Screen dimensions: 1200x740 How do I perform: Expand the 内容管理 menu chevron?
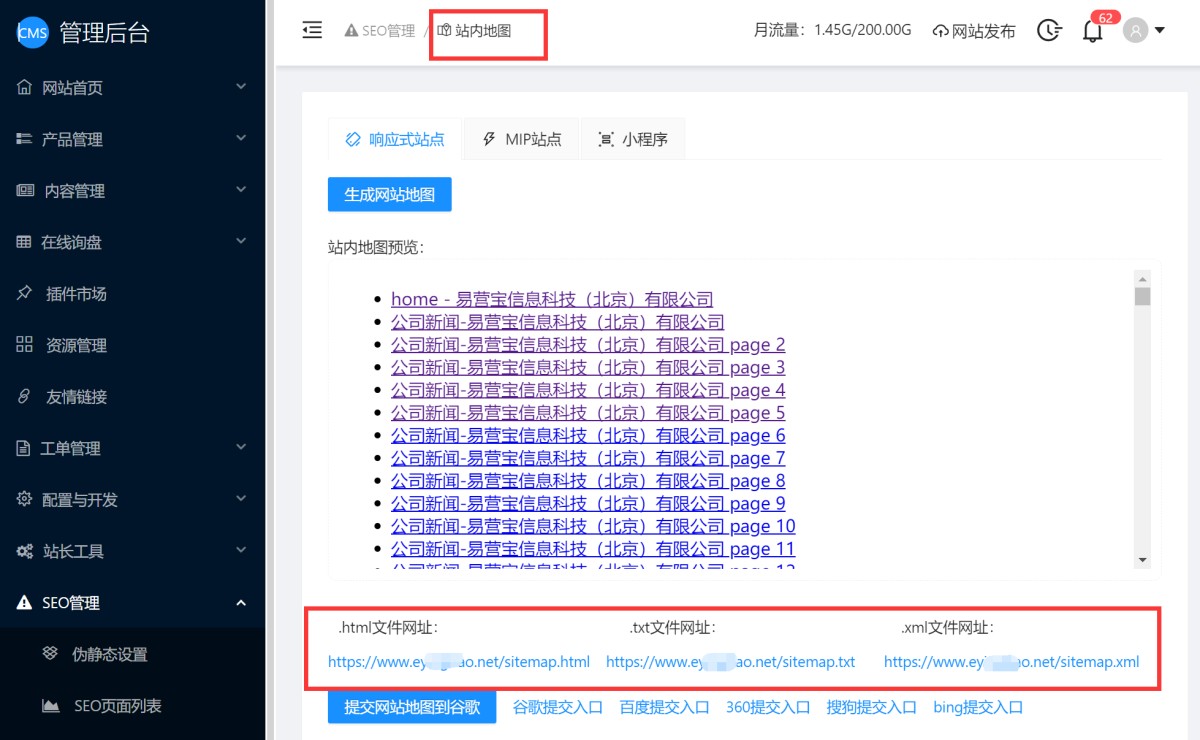pos(241,190)
